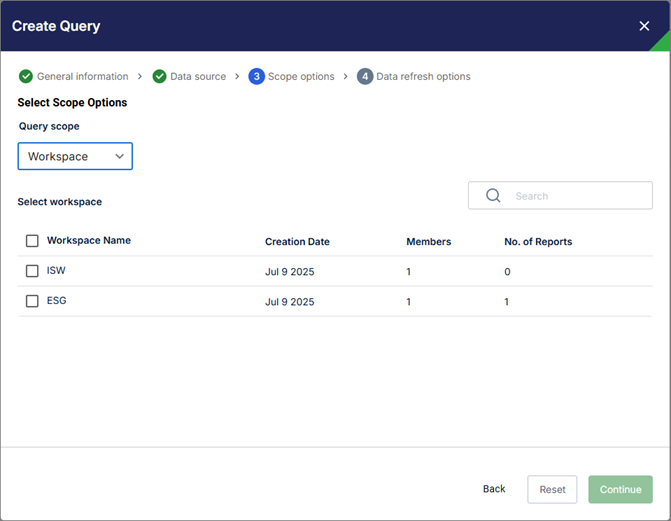
Task: Click the magnifier icon in search box
Action: click(493, 196)
